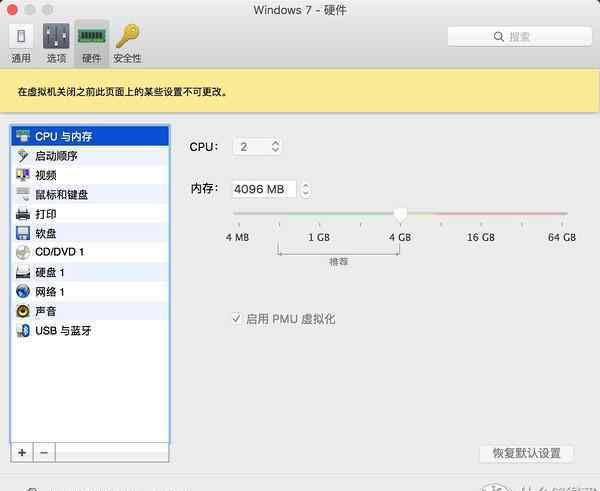
Task: Select the 声音 sound item
Action: [x=90, y=311]
